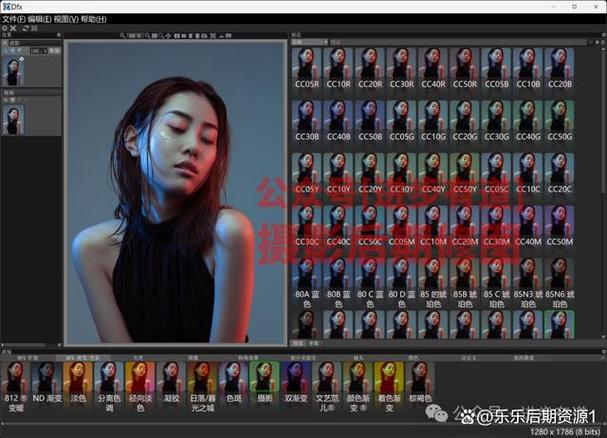This screenshot has height=438, width=607.
Task: Apply the CC10C preset
Action: click(x=528, y=174)
